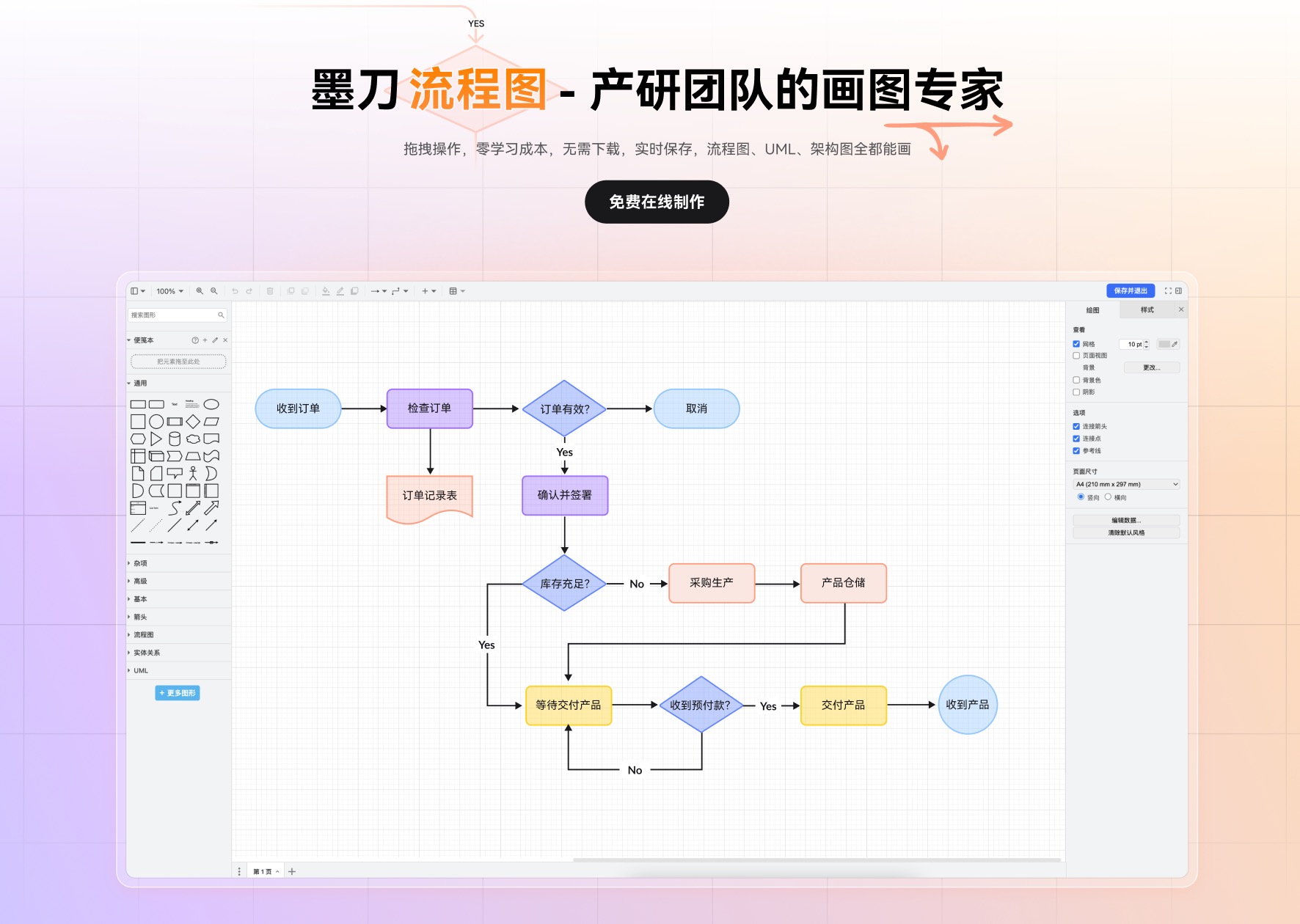Select the cylinder shape in general palette
Viewport: 1300px width, 924px height.
tap(175, 439)
